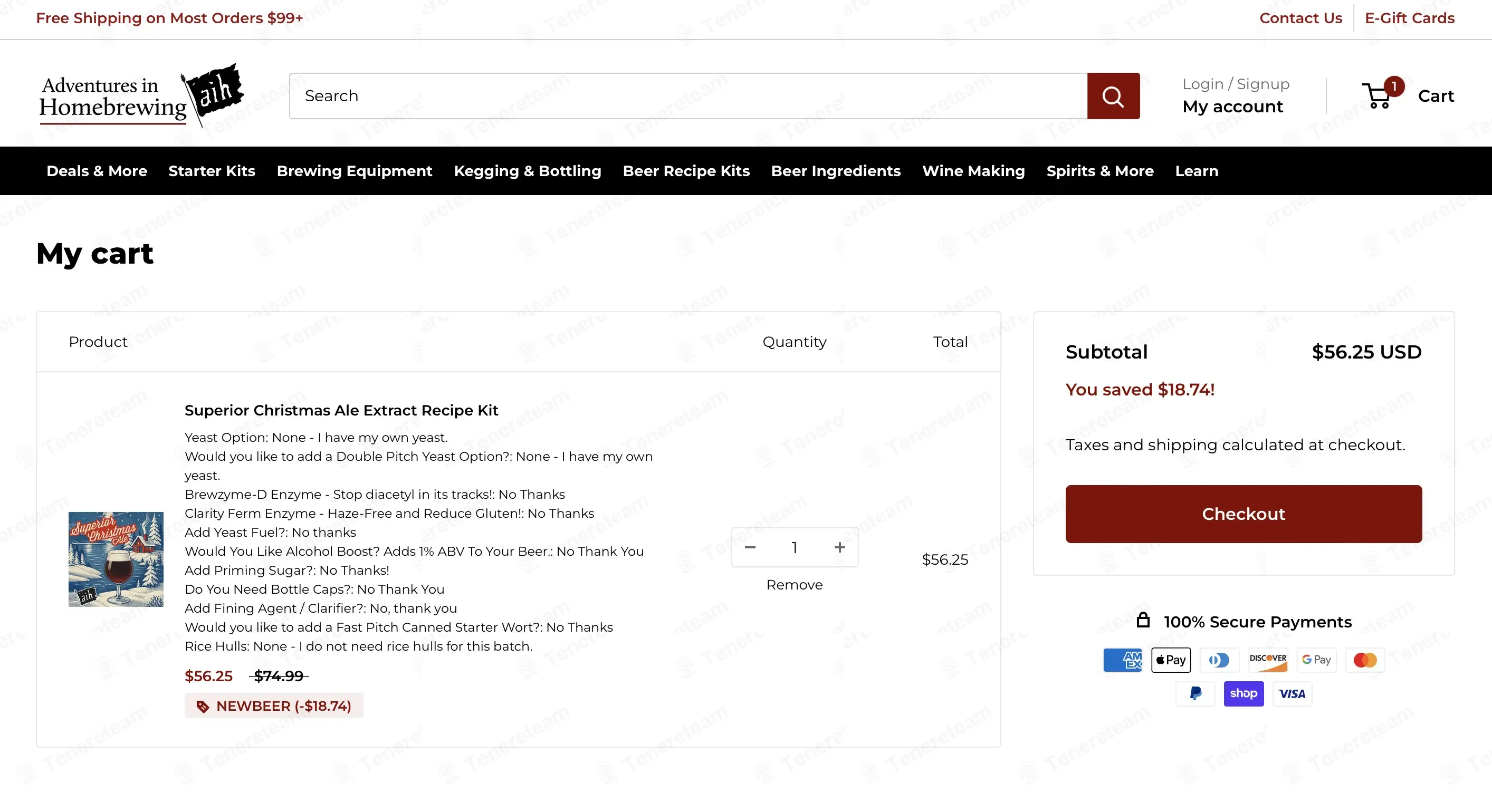Click the PayPal payment icon
Image resolution: width=1492 pixels, height=812 pixels.
1195,694
